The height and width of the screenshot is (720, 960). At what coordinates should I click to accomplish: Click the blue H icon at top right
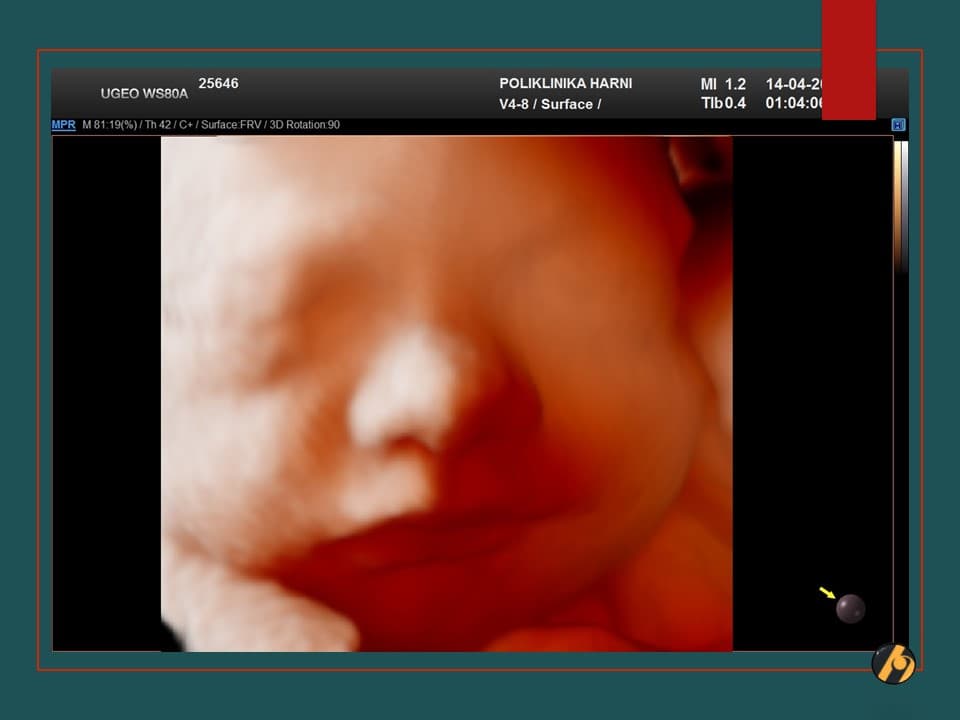898,125
